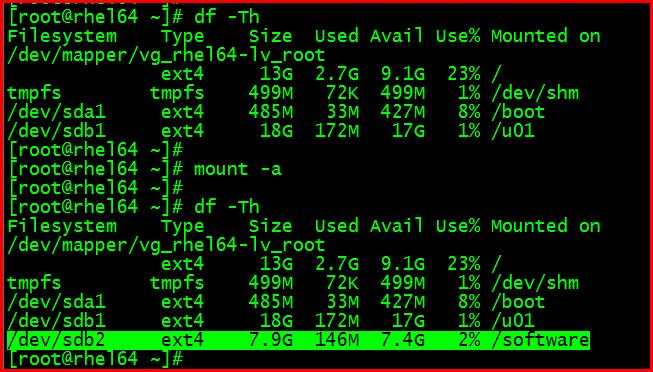Click 13G size in second df output
This screenshot has height=372, width=653.
point(277,264)
